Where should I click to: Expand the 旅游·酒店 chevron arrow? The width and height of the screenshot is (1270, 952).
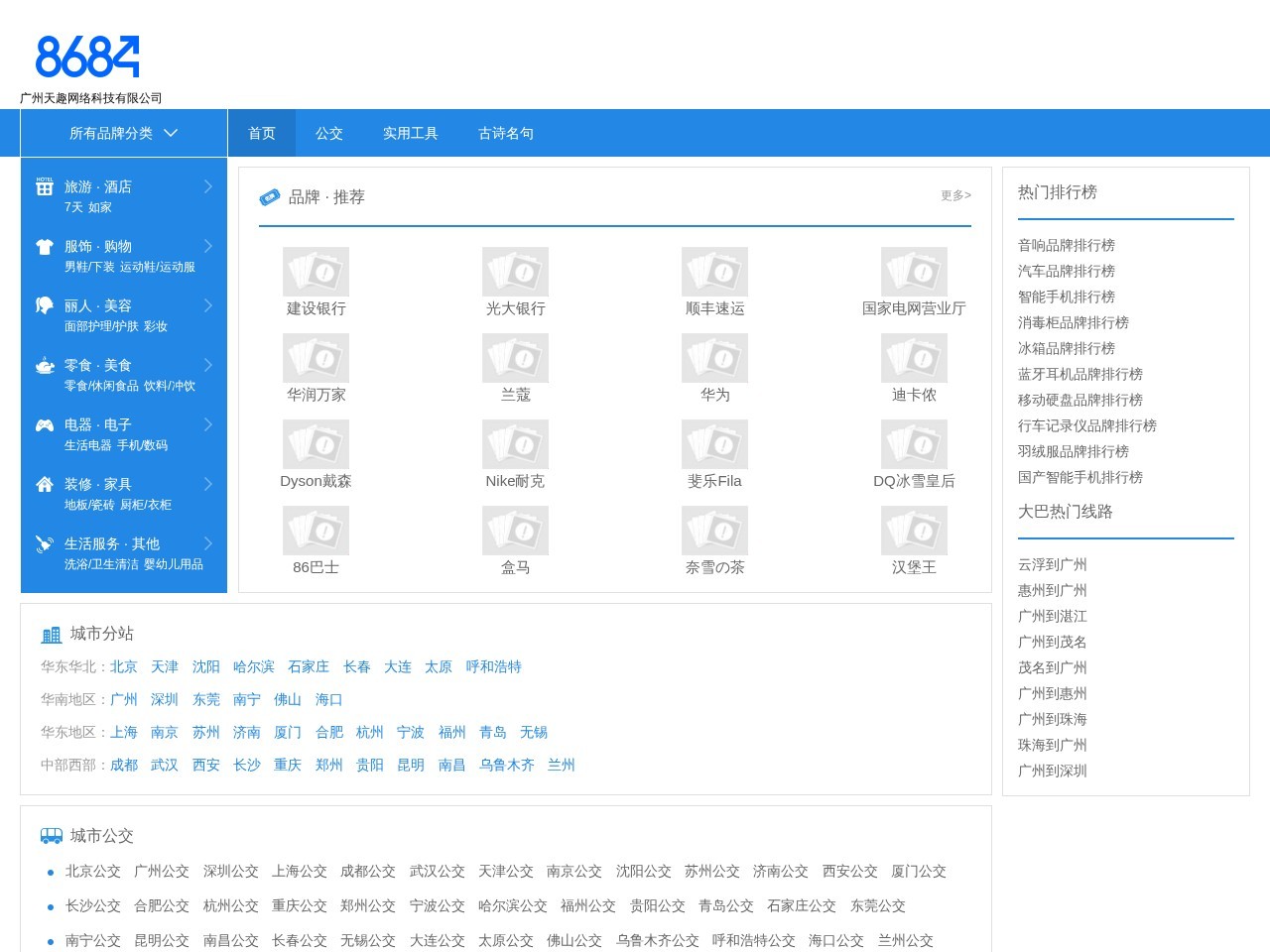point(208,186)
